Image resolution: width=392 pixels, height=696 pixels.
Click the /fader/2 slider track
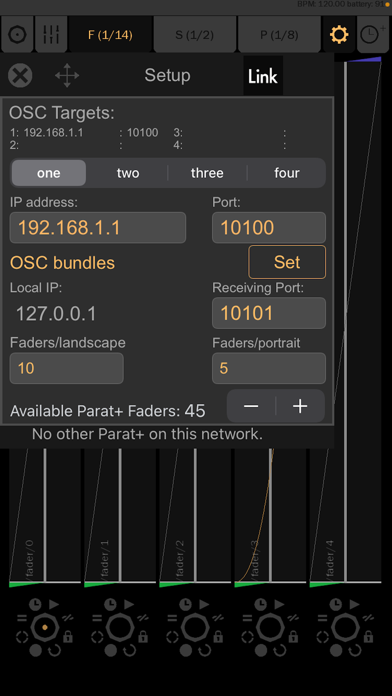click(x=195, y=515)
